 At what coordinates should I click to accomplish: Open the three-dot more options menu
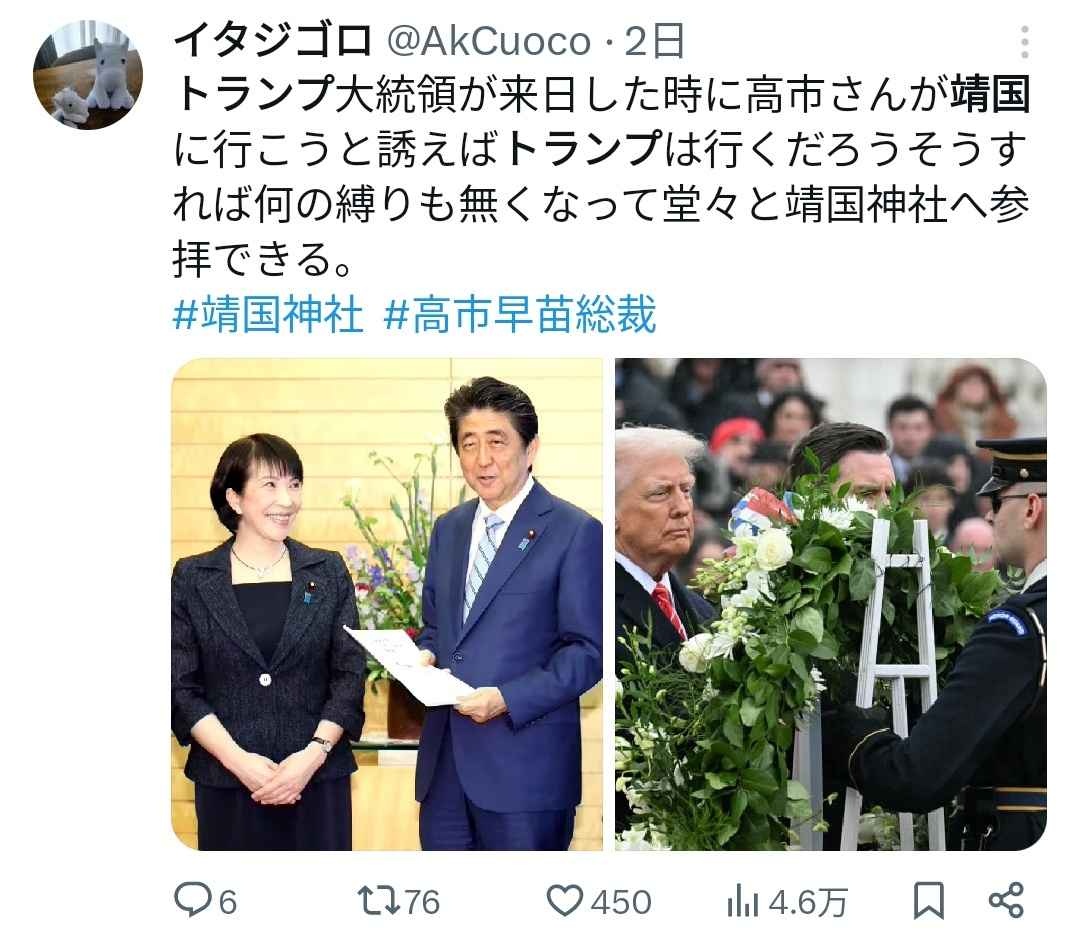1025,43
